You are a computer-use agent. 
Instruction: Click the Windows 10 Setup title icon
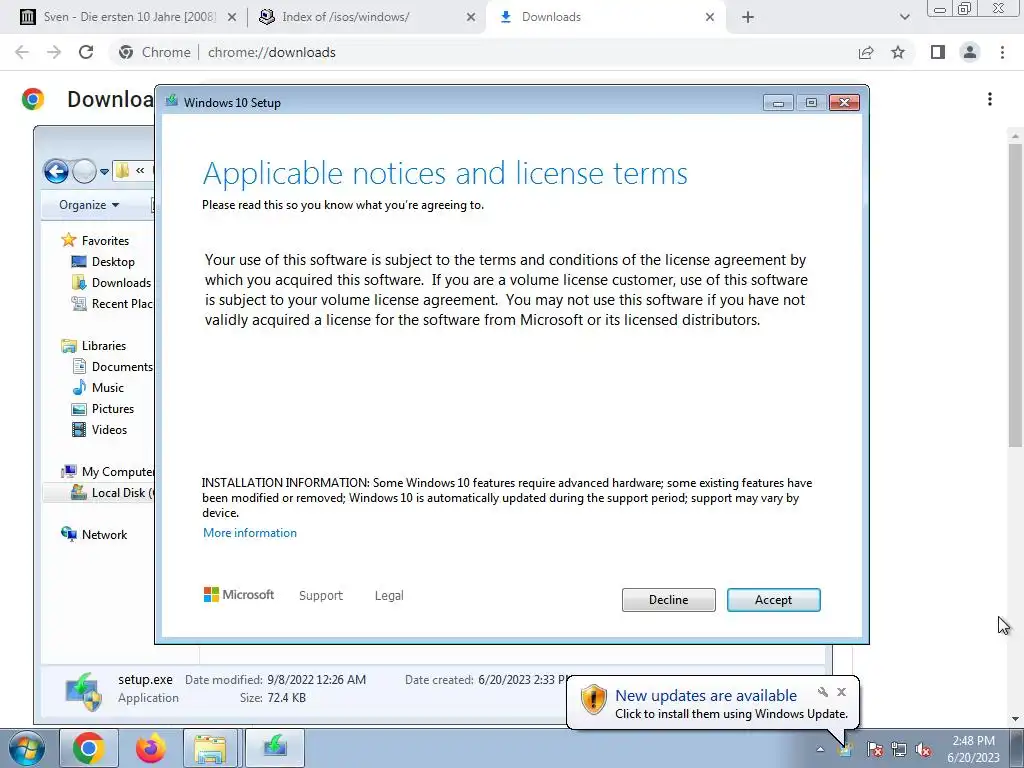click(x=172, y=101)
